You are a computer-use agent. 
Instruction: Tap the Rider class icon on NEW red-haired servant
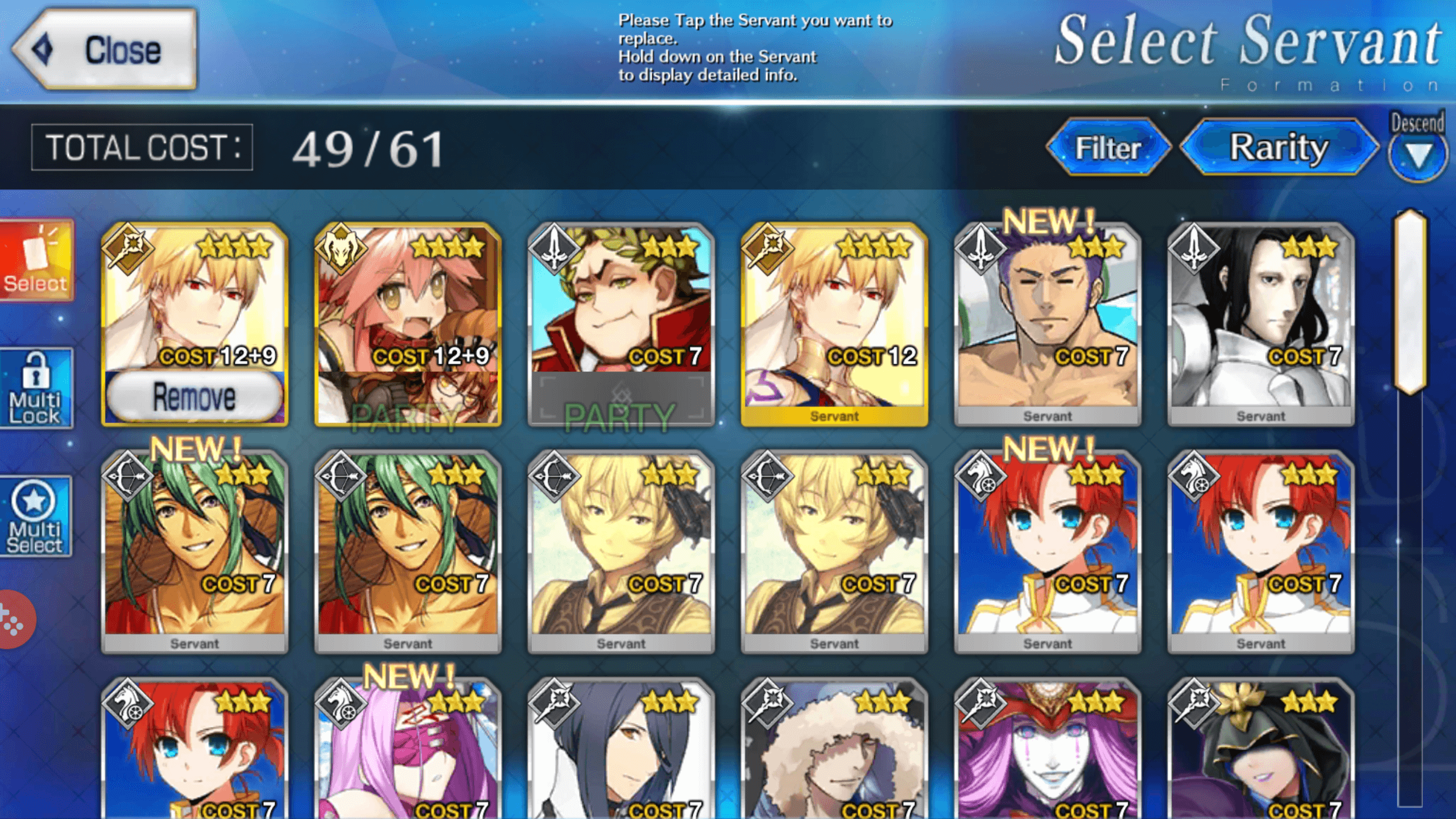tap(981, 477)
